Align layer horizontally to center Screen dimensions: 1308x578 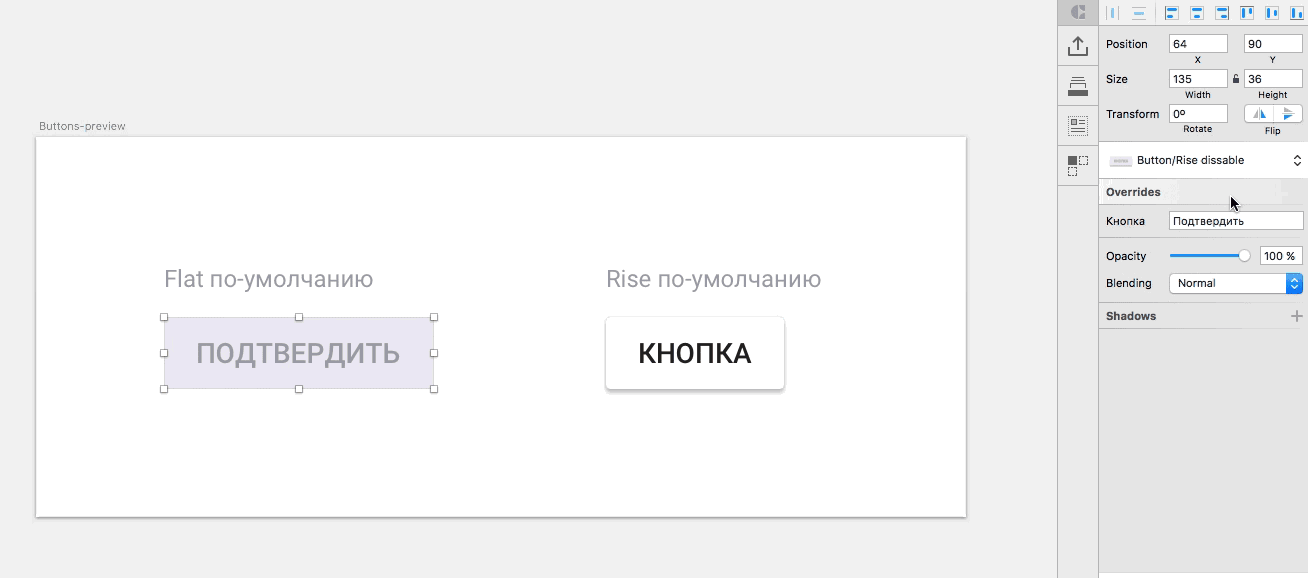[1196, 13]
